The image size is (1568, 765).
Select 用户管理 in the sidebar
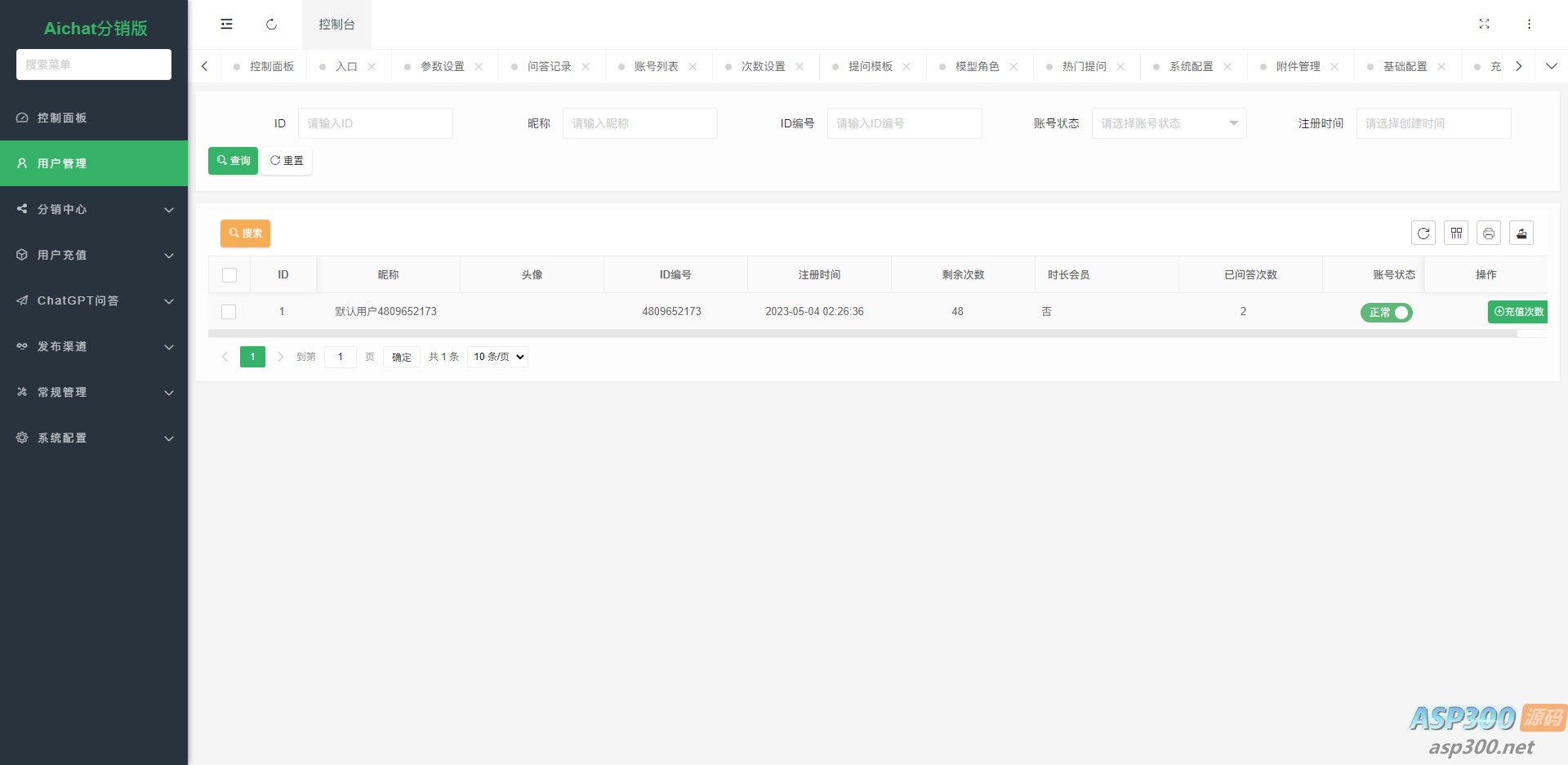tap(94, 163)
